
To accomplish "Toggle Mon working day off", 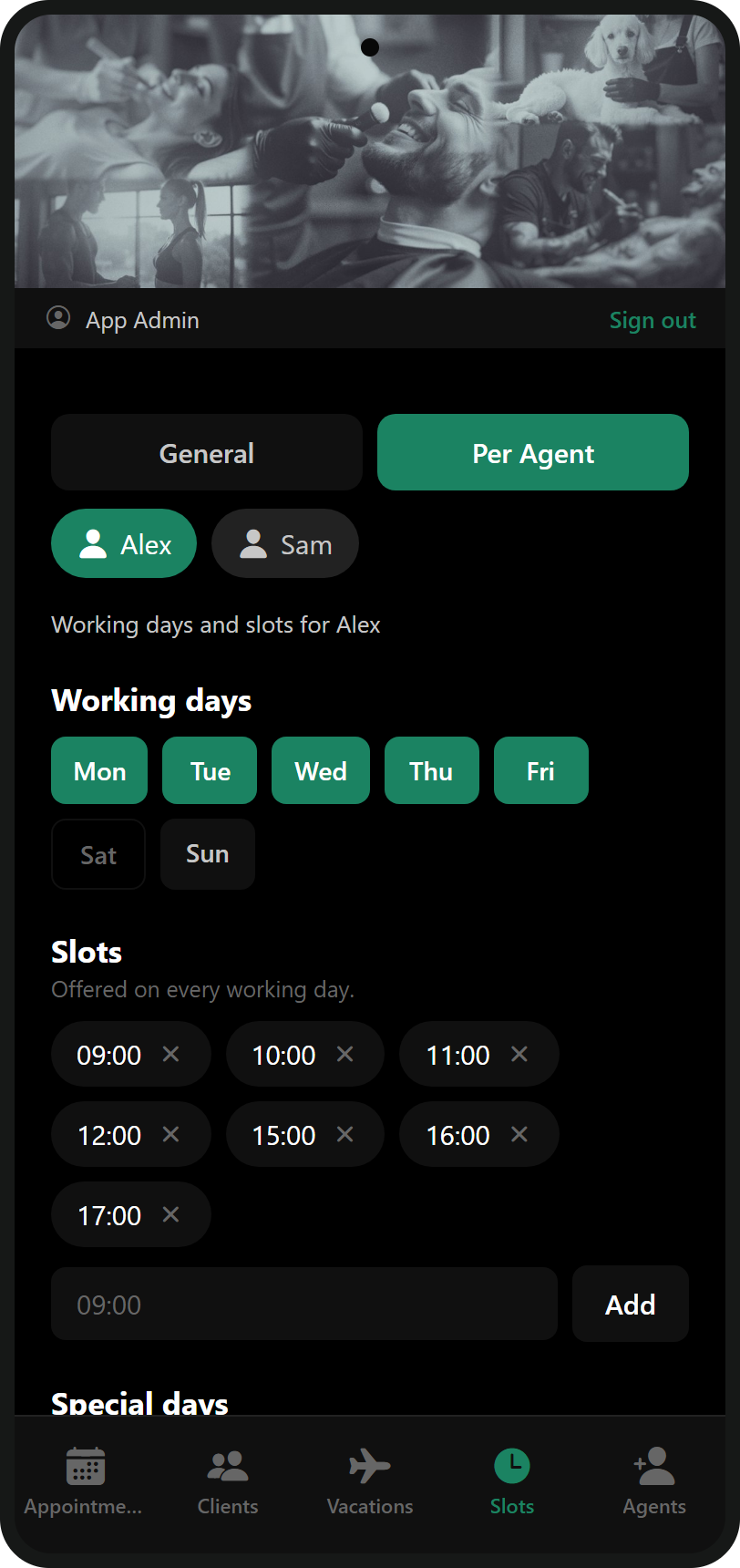I will 99,770.
